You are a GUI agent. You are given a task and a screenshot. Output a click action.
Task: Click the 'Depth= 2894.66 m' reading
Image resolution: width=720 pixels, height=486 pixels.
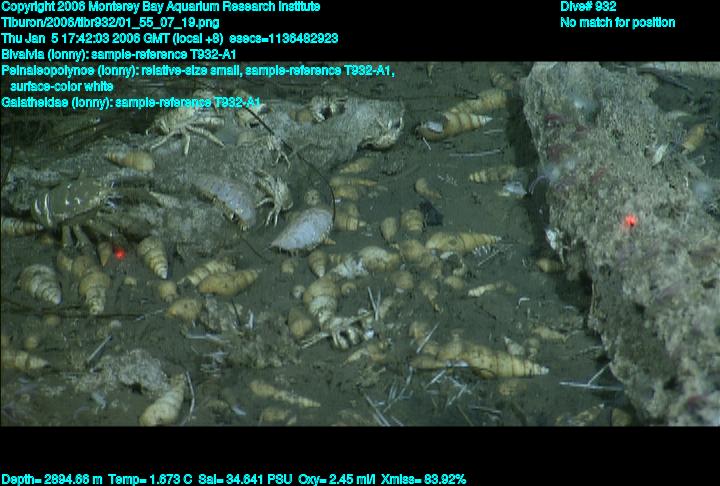point(52,480)
